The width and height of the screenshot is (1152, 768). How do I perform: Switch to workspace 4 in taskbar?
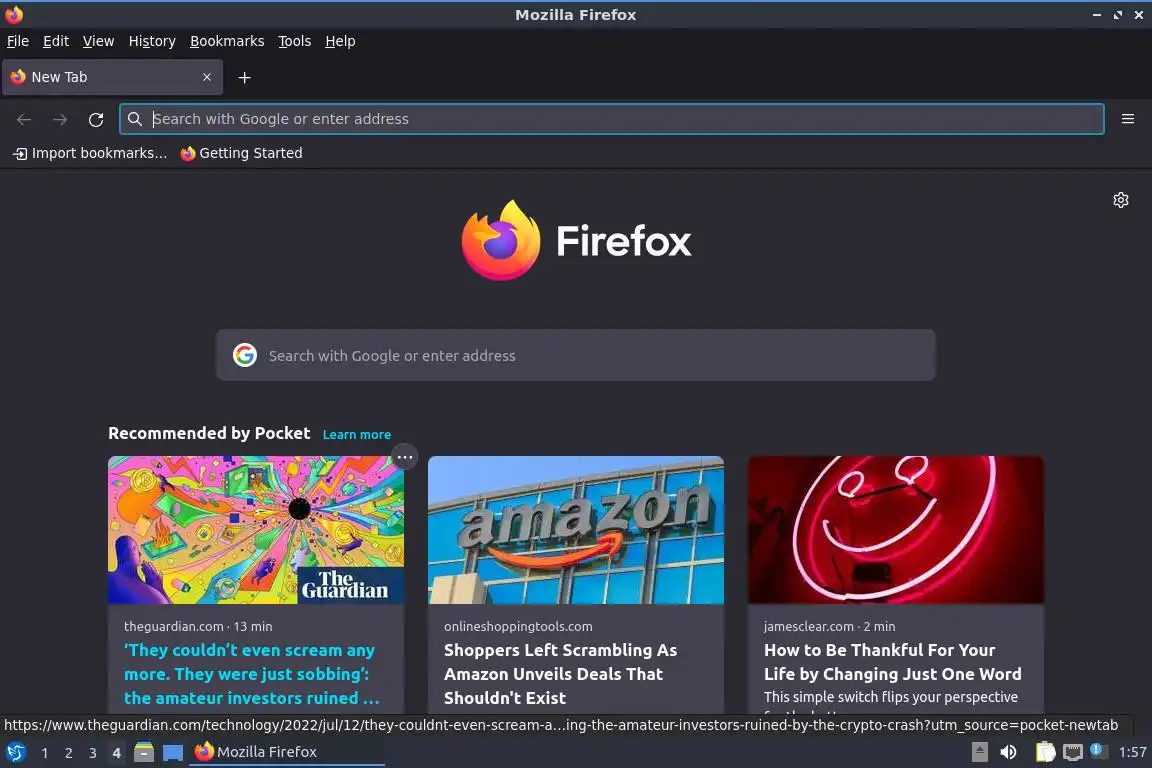click(116, 753)
